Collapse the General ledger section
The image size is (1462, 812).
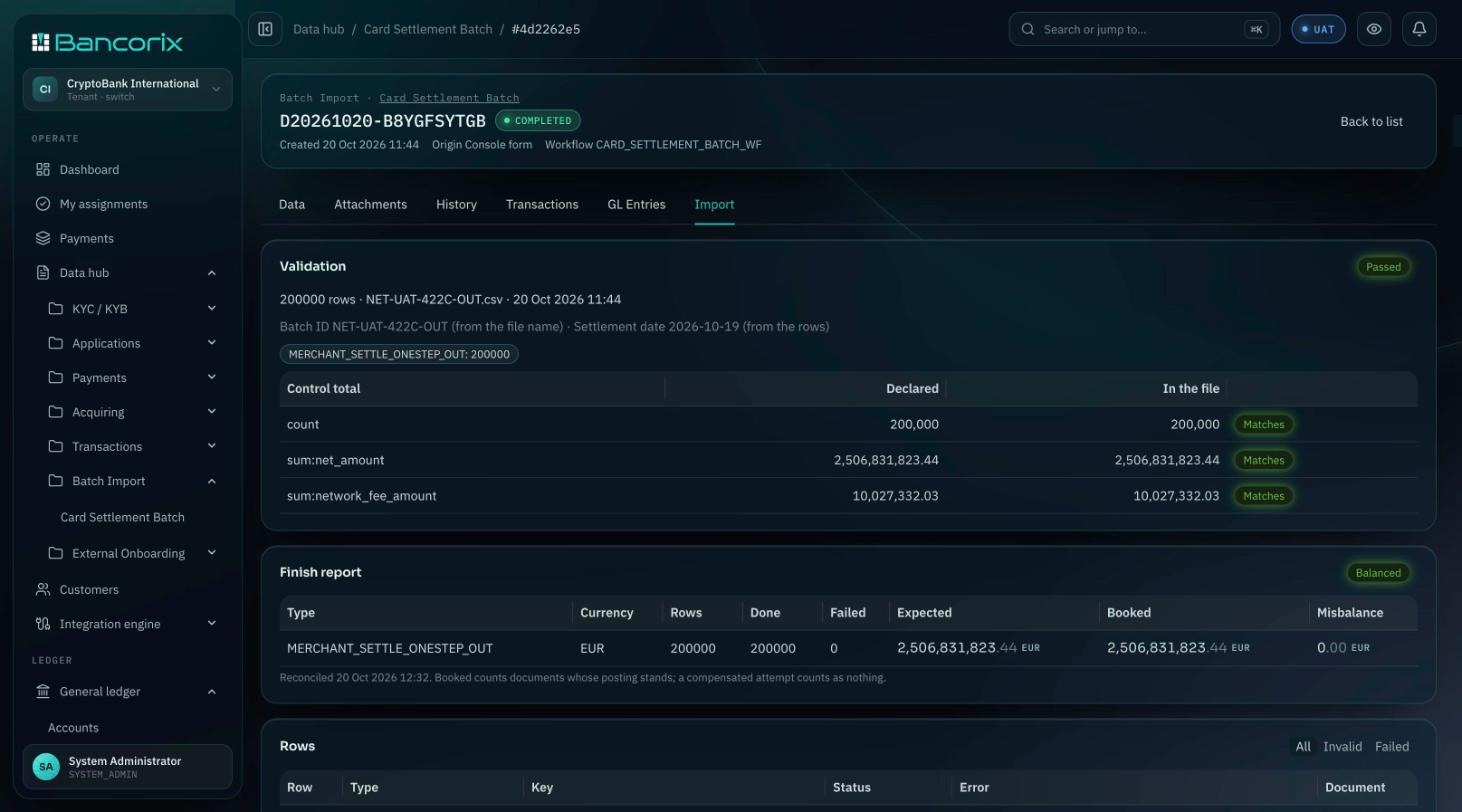[x=212, y=692]
